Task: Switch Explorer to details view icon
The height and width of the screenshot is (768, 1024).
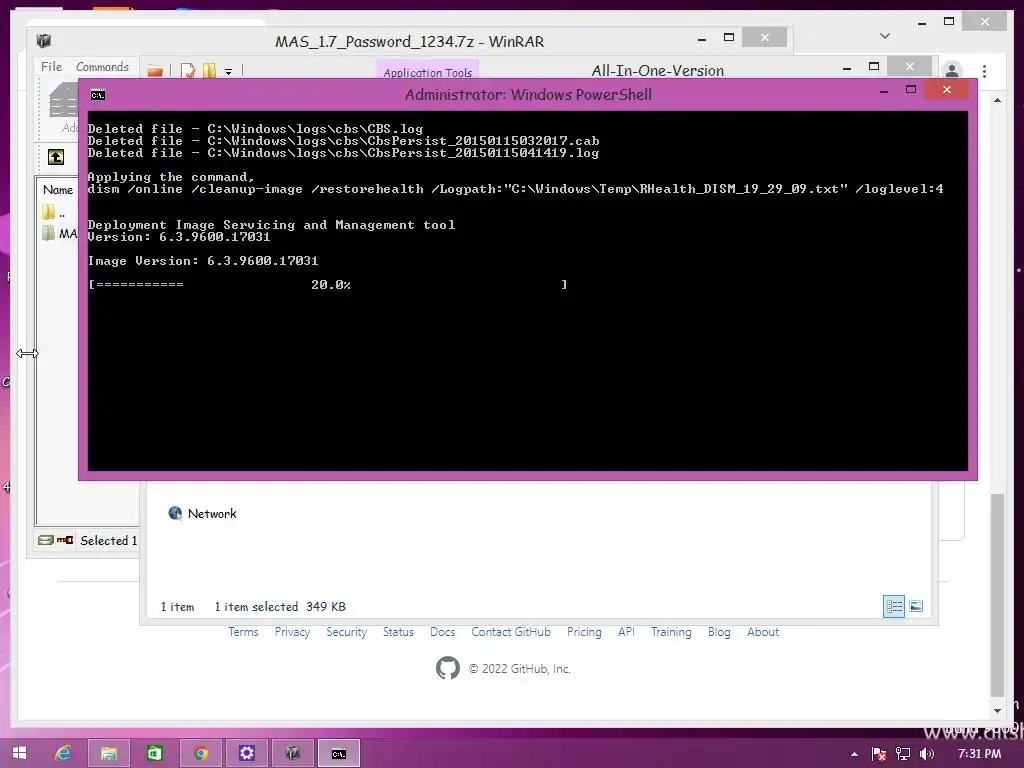Action: tap(893, 607)
